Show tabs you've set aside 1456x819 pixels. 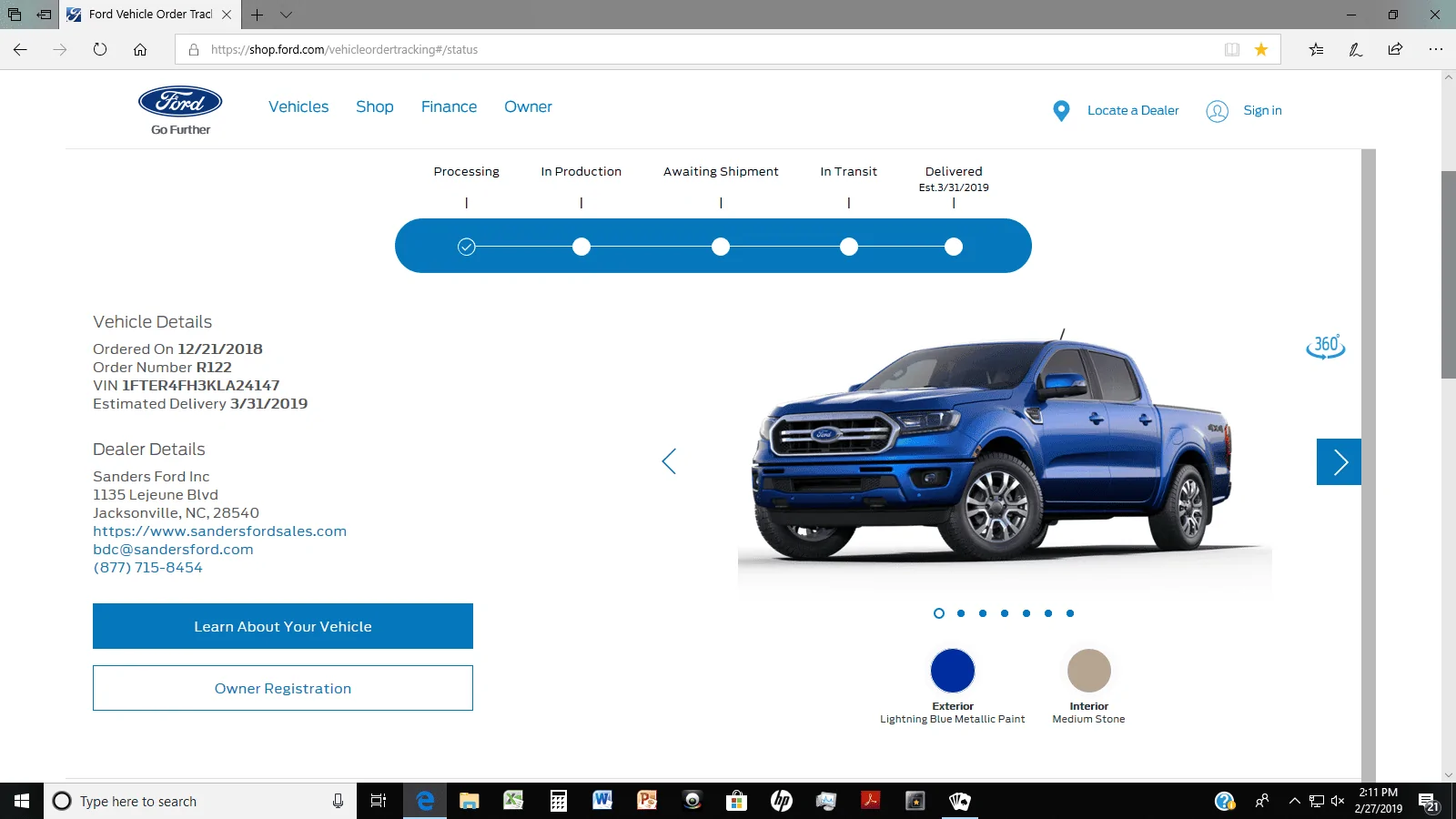click(x=15, y=15)
